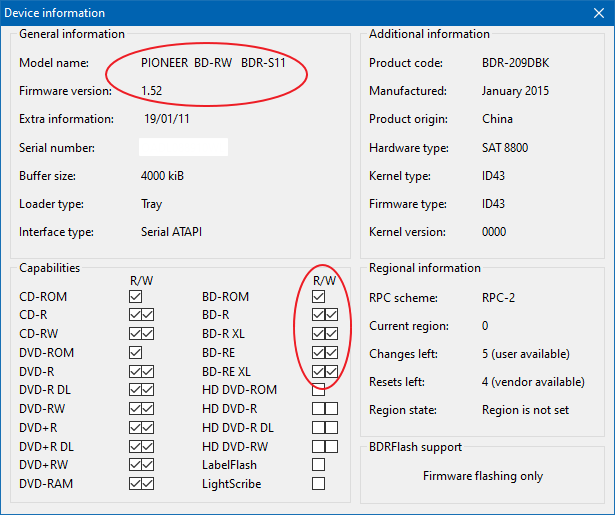
Task: Toggle the CD-R write checkbox
Action: (x=148, y=315)
